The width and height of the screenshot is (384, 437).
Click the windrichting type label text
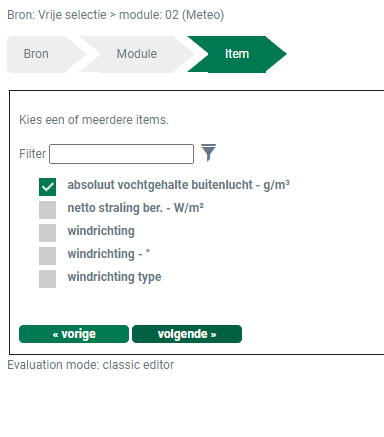coord(114,277)
